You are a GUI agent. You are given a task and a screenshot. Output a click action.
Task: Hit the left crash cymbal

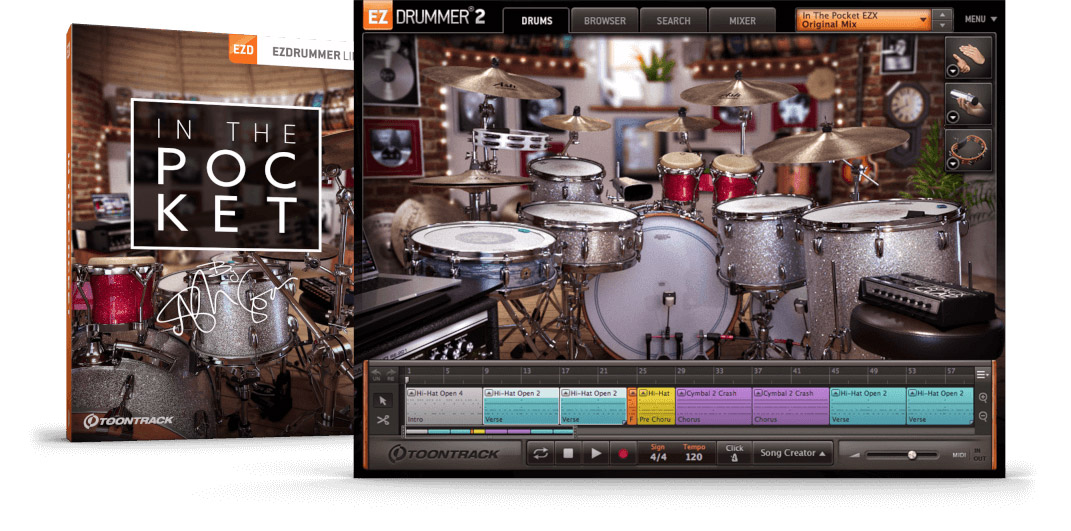pos(490,81)
